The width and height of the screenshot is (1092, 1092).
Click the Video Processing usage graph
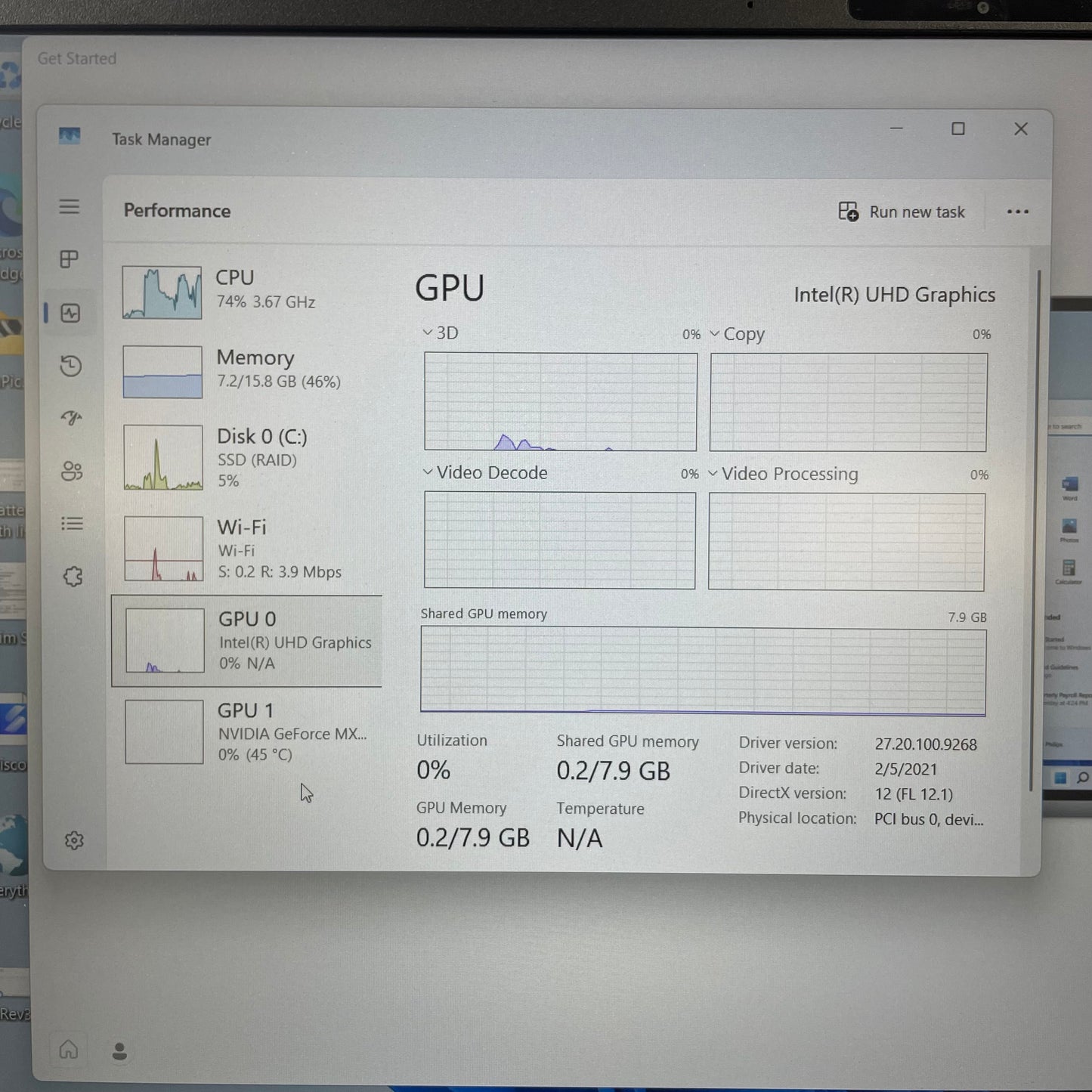(x=846, y=542)
